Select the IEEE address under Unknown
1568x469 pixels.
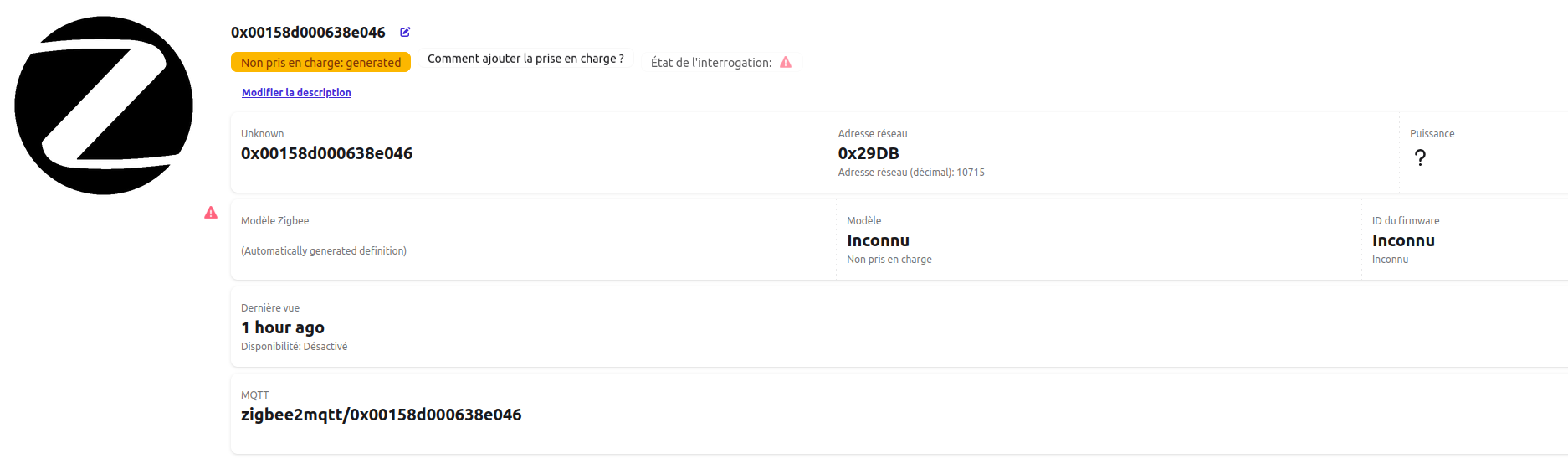click(326, 154)
